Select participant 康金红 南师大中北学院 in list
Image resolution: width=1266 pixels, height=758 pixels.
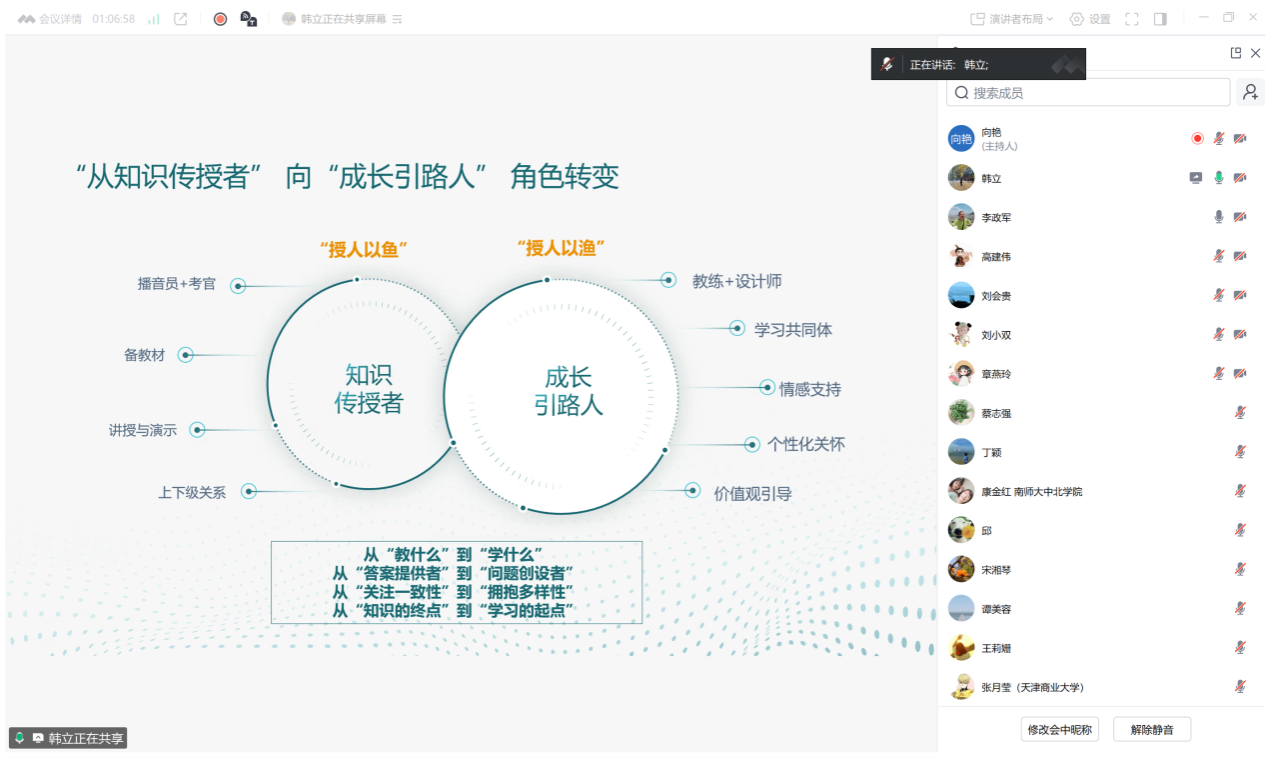coord(1031,491)
